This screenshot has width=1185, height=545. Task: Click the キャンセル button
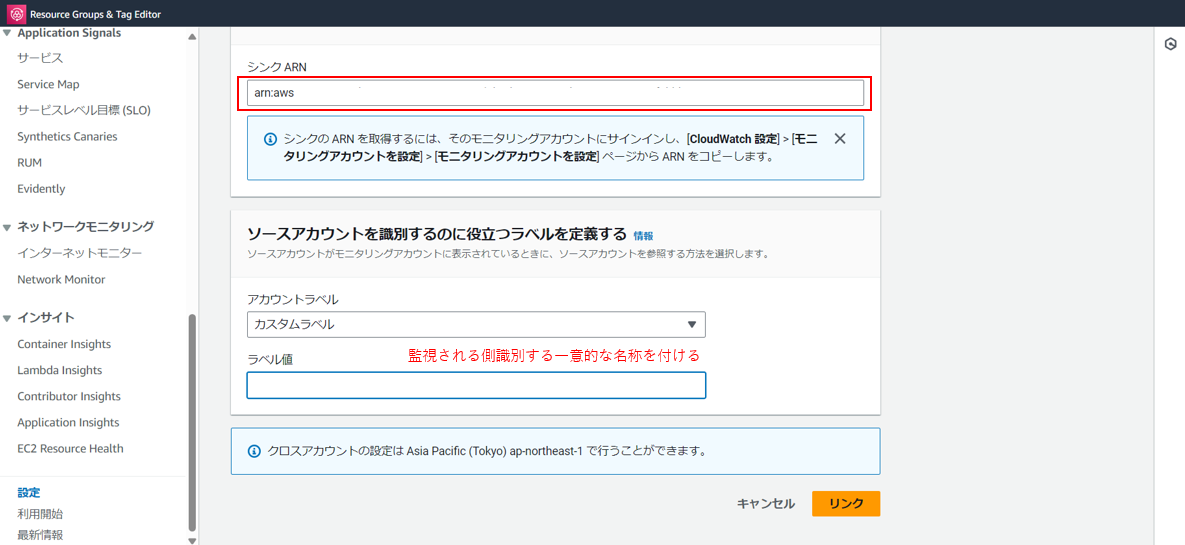(x=765, y=504)
